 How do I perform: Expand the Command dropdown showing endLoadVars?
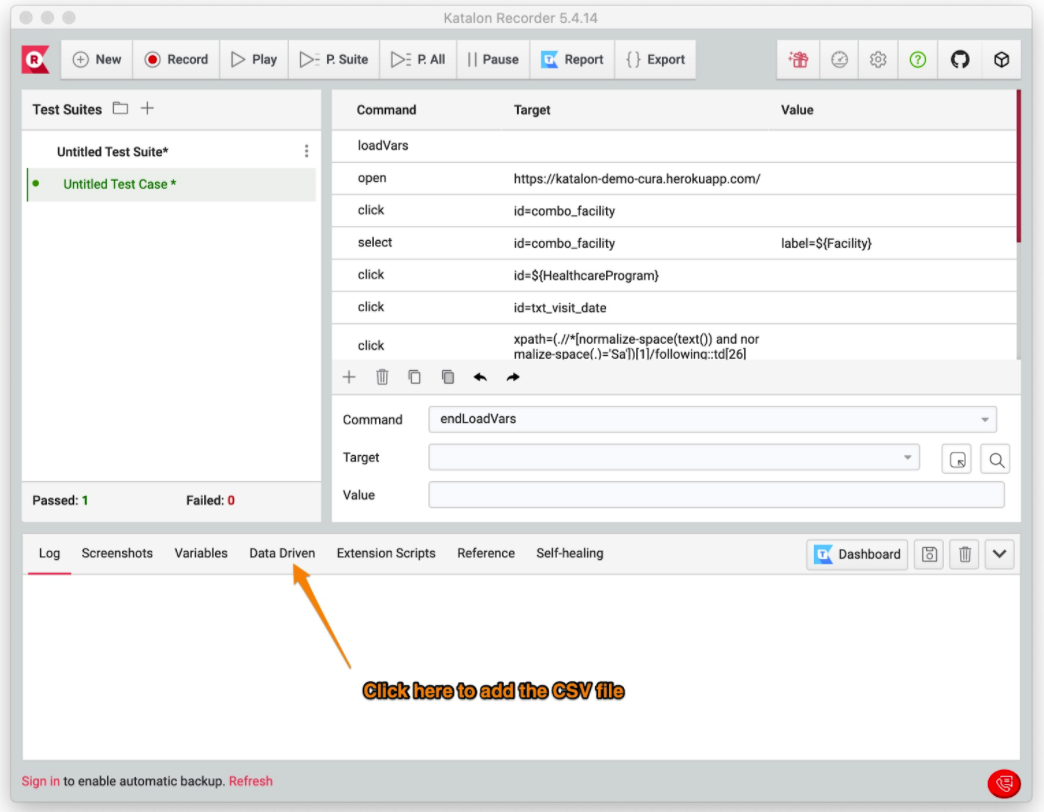984,419
